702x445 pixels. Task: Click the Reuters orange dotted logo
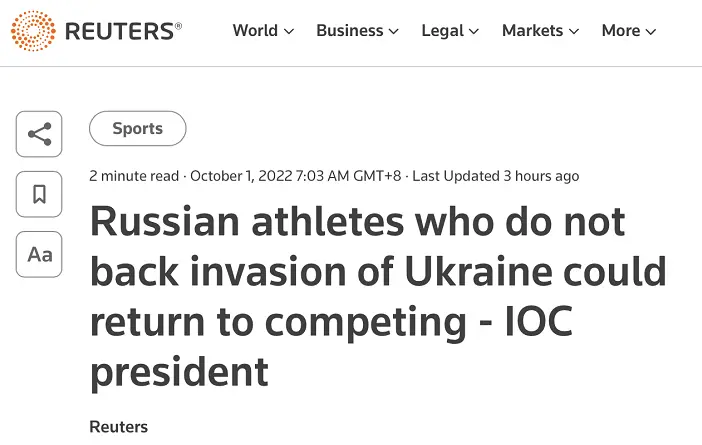[x=33, y=31]
